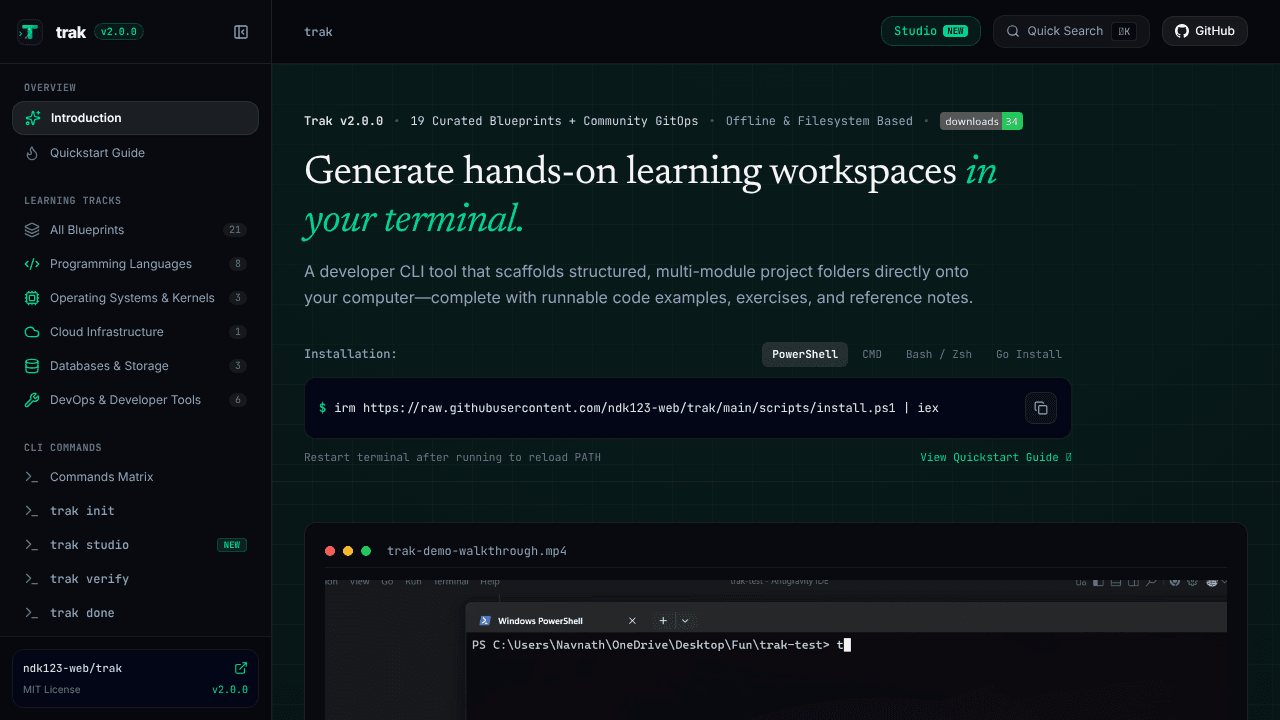
Task: Open Databases & Storage track
Action: tap(135, 366)
